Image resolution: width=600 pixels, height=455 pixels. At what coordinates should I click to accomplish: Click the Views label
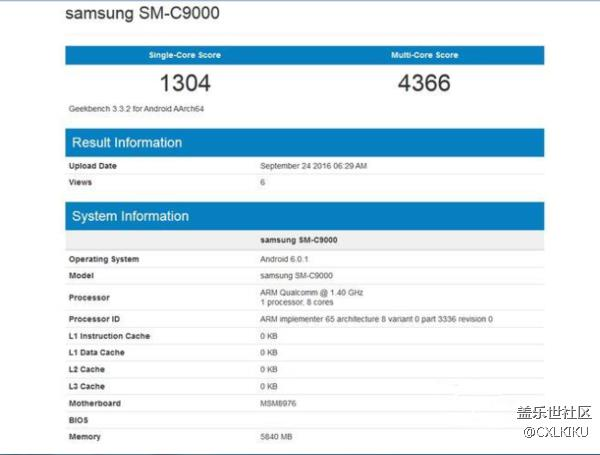[80, 182]
